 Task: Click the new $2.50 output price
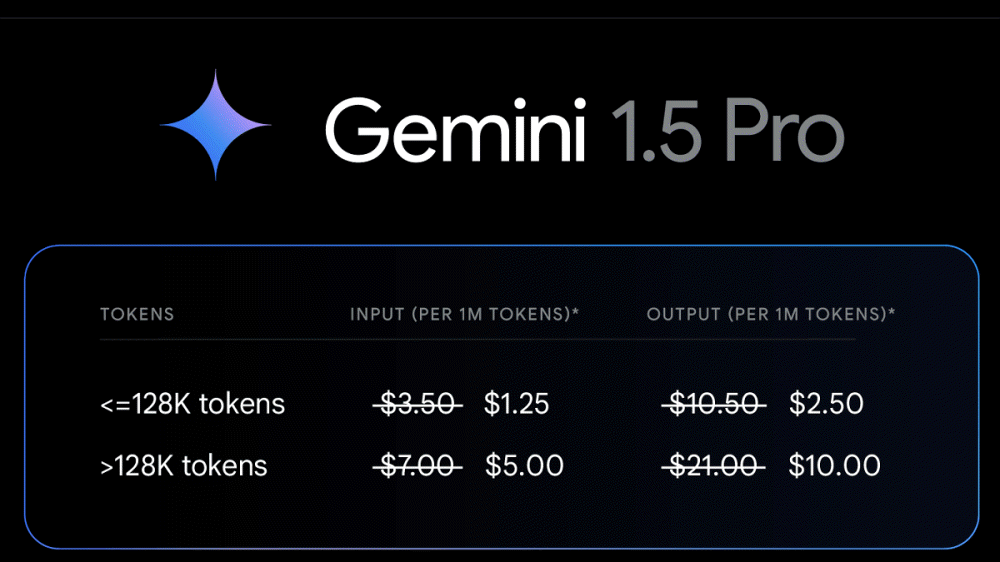826,404
